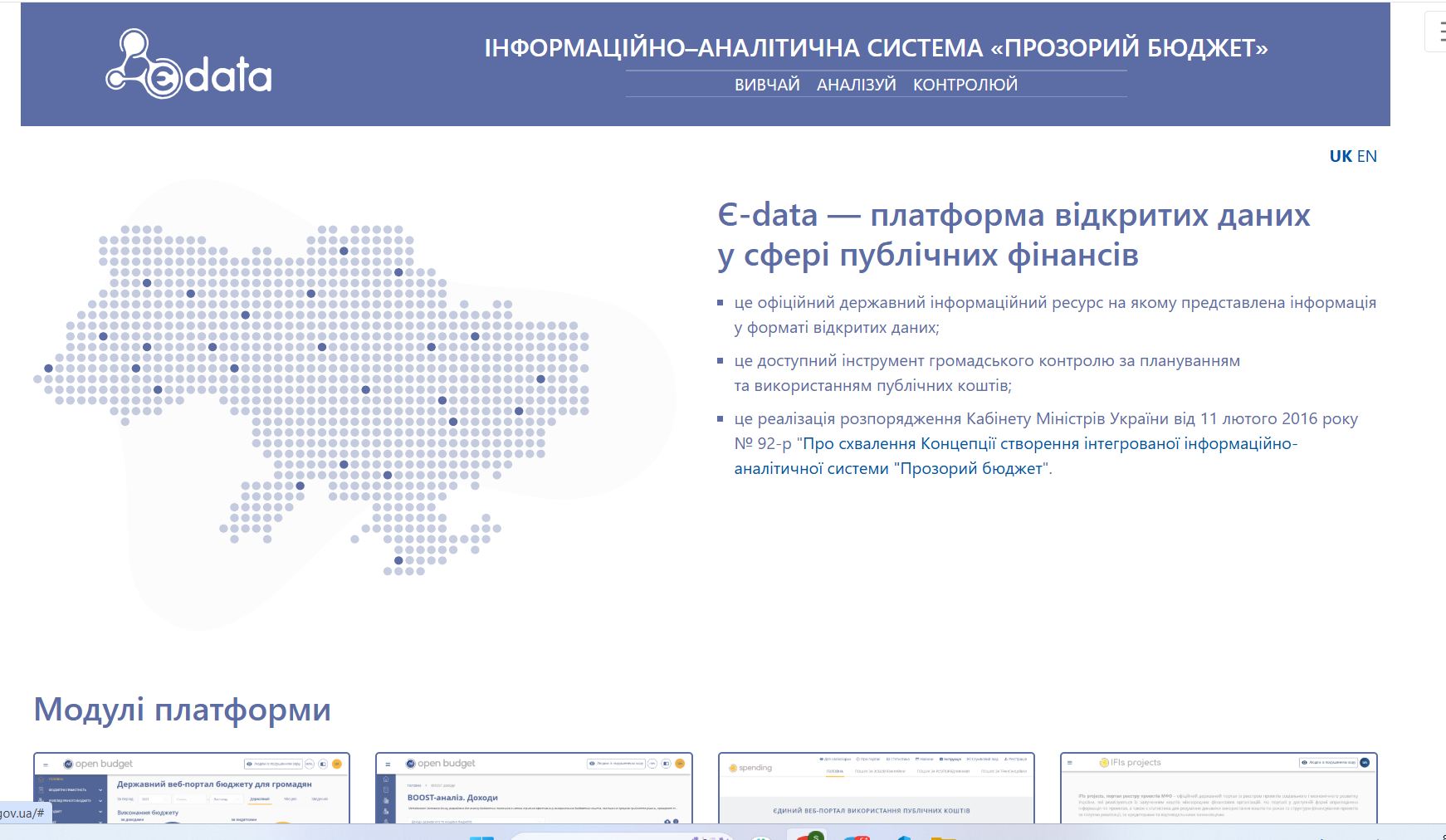This screenshot has width=1446, height=840.
Task: Open the "Державний веб-портал бюджету" open budget module
Action: (192, 788)
